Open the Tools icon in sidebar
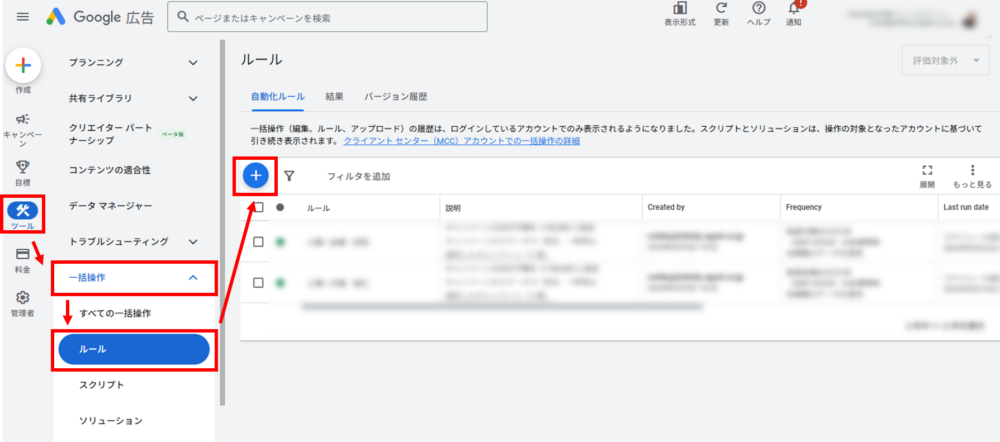Screen dimensions: 1000x442 [x=23, y=210]
